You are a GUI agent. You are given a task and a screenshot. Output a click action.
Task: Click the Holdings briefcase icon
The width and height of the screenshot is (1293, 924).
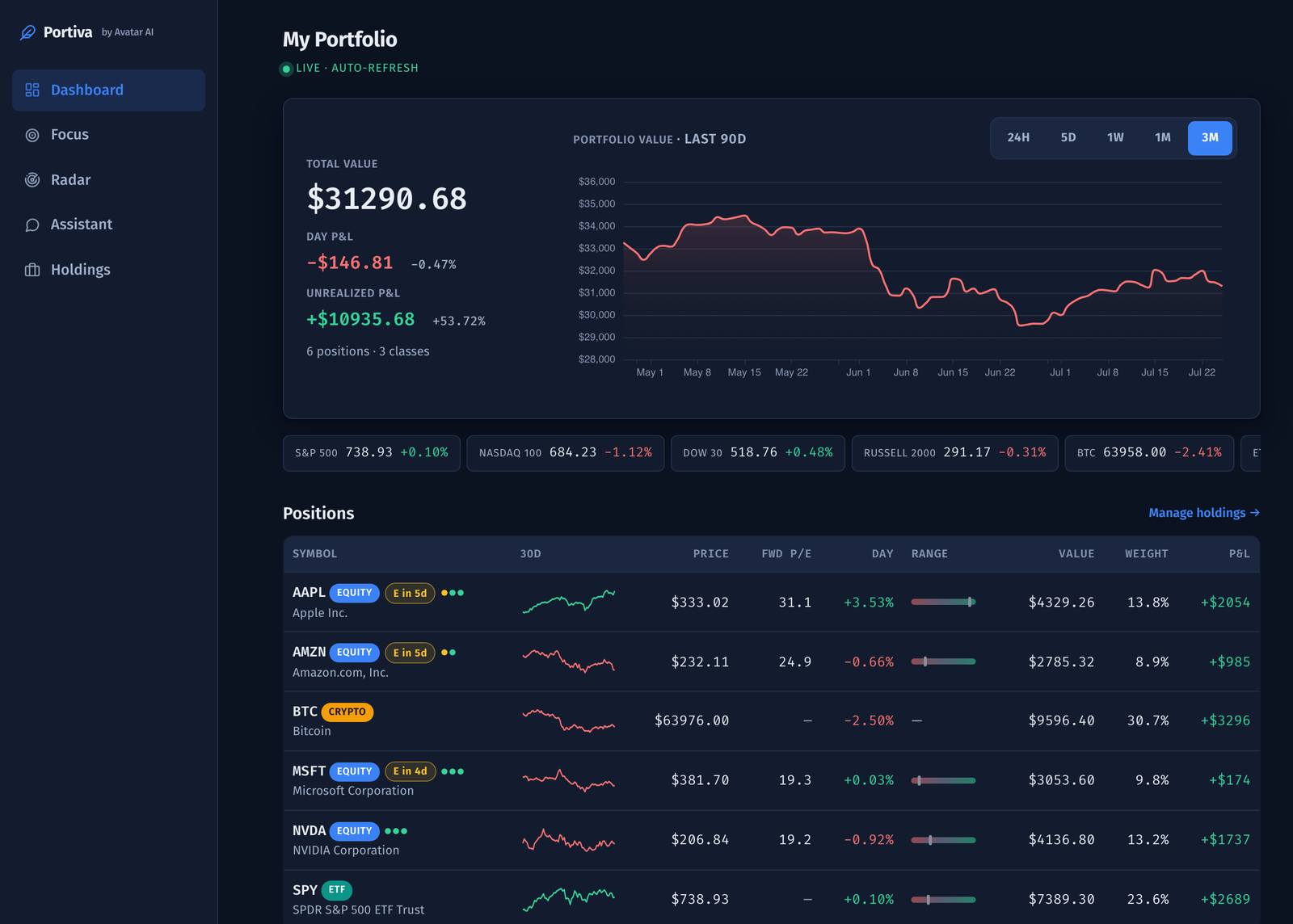(32, 270)
